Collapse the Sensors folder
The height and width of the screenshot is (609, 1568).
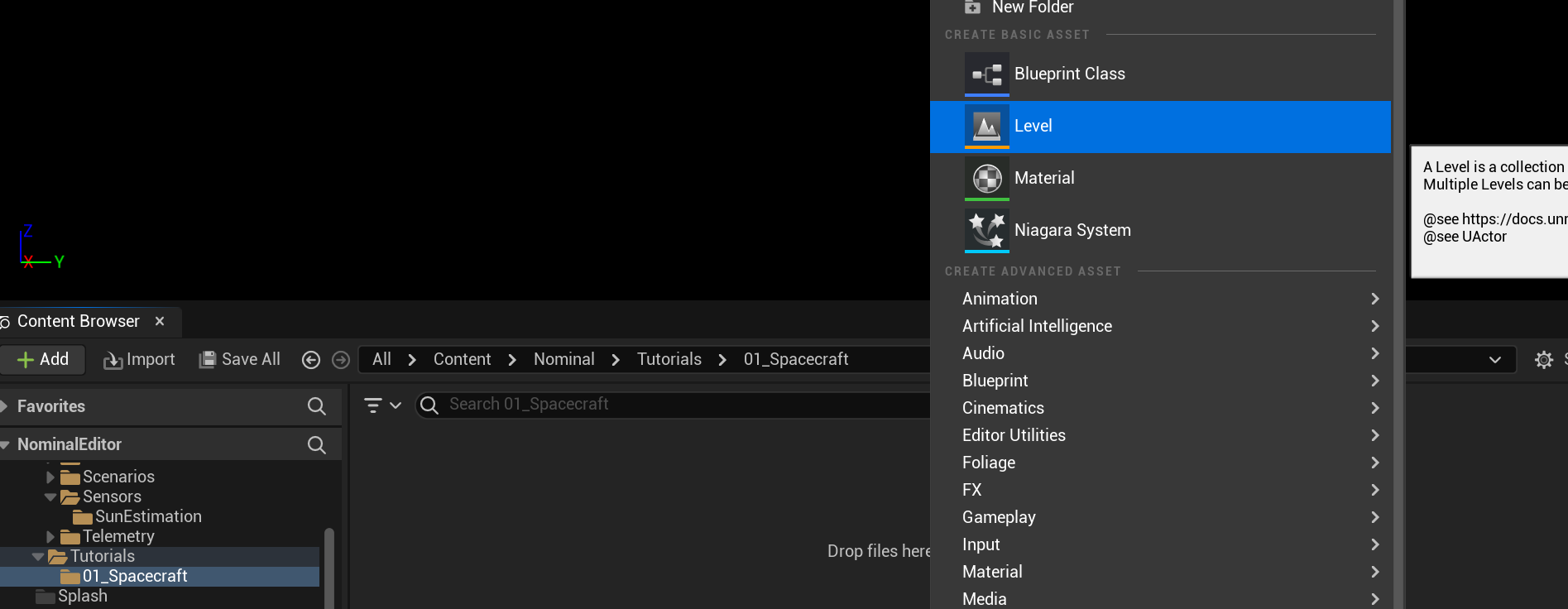(x=50, y=497)
